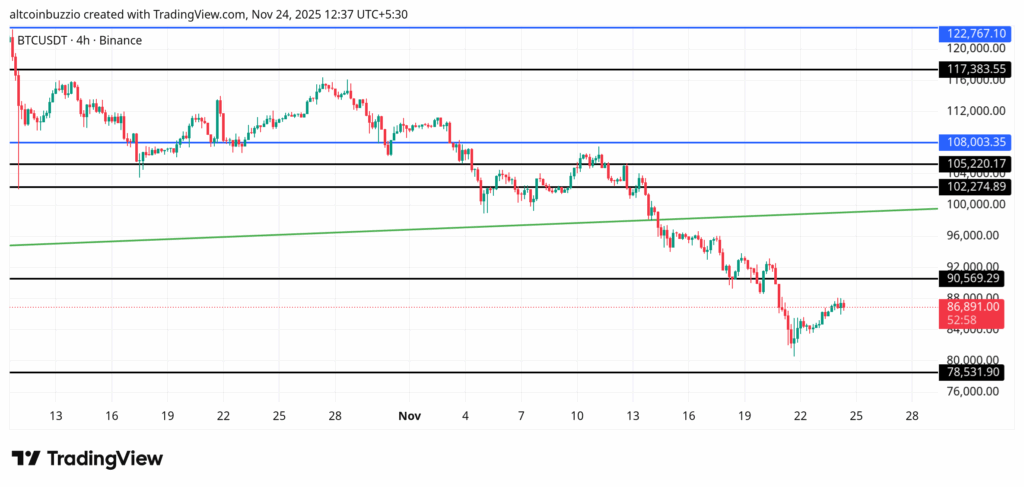Click the 10 date label on time axis
1024x487 pixels.
tap(577, 415)
